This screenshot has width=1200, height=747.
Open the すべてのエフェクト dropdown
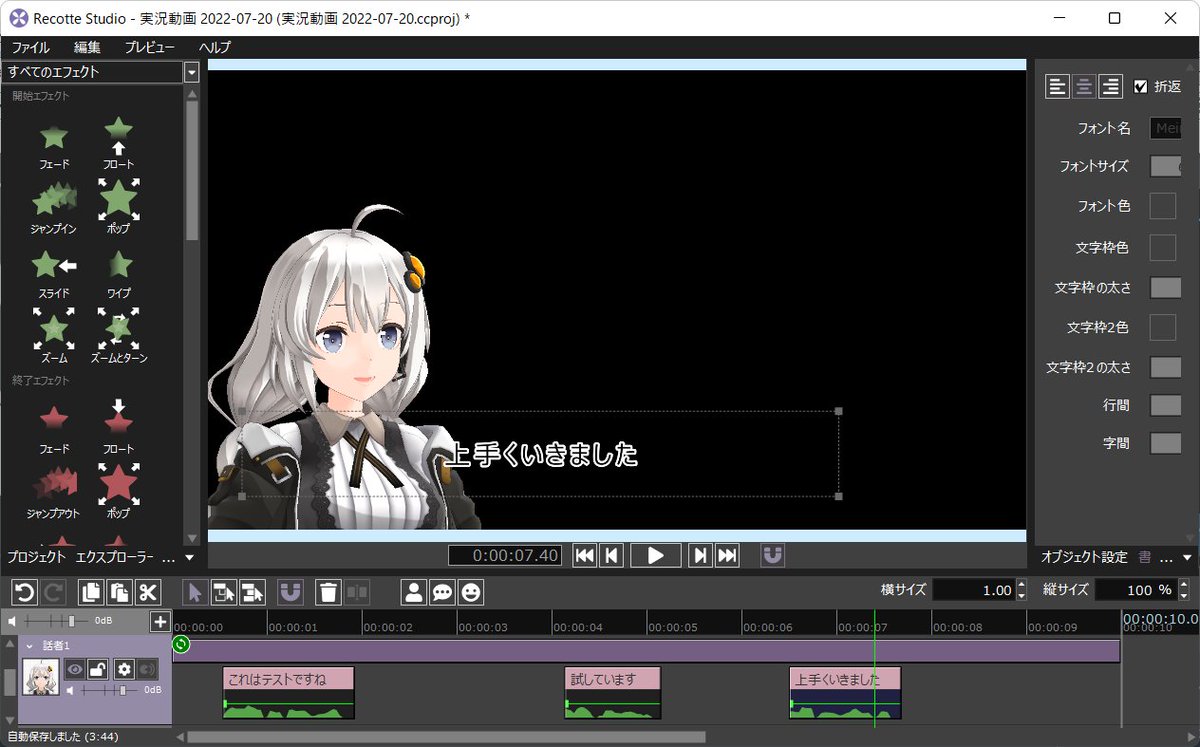click(x=191, y=72)
